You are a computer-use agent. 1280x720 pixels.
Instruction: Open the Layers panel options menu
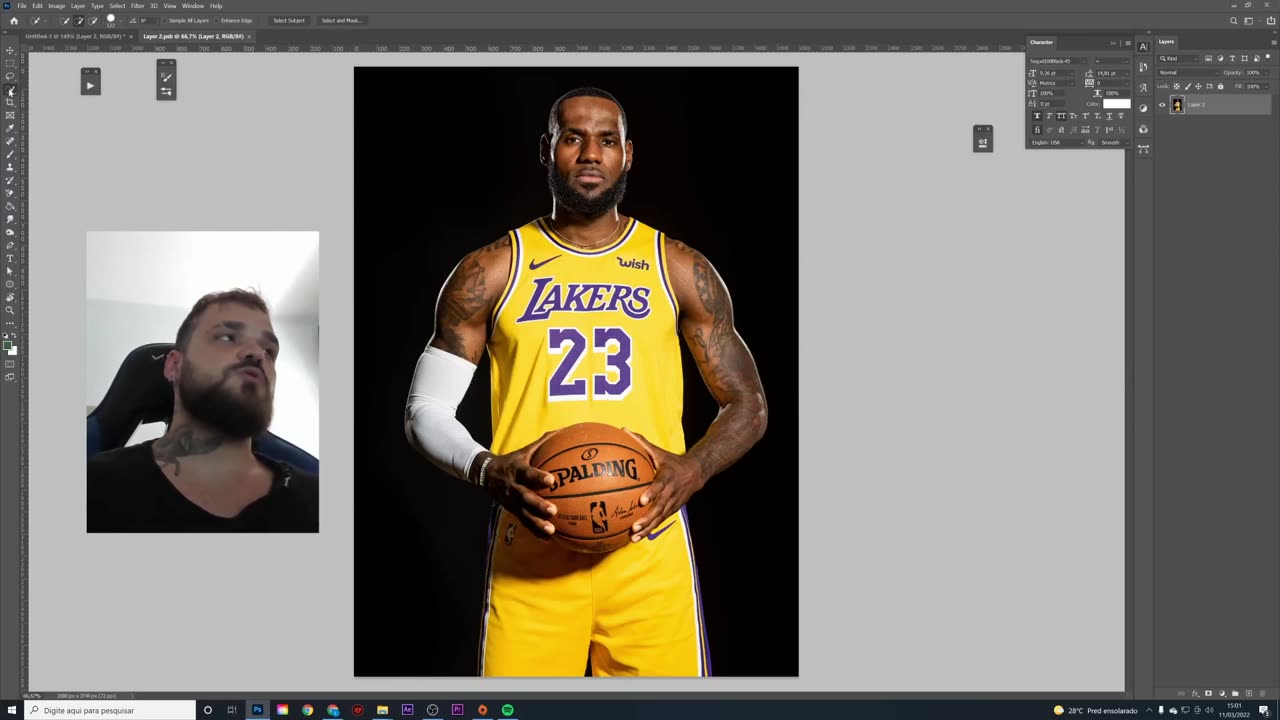tap(1274, 43)
